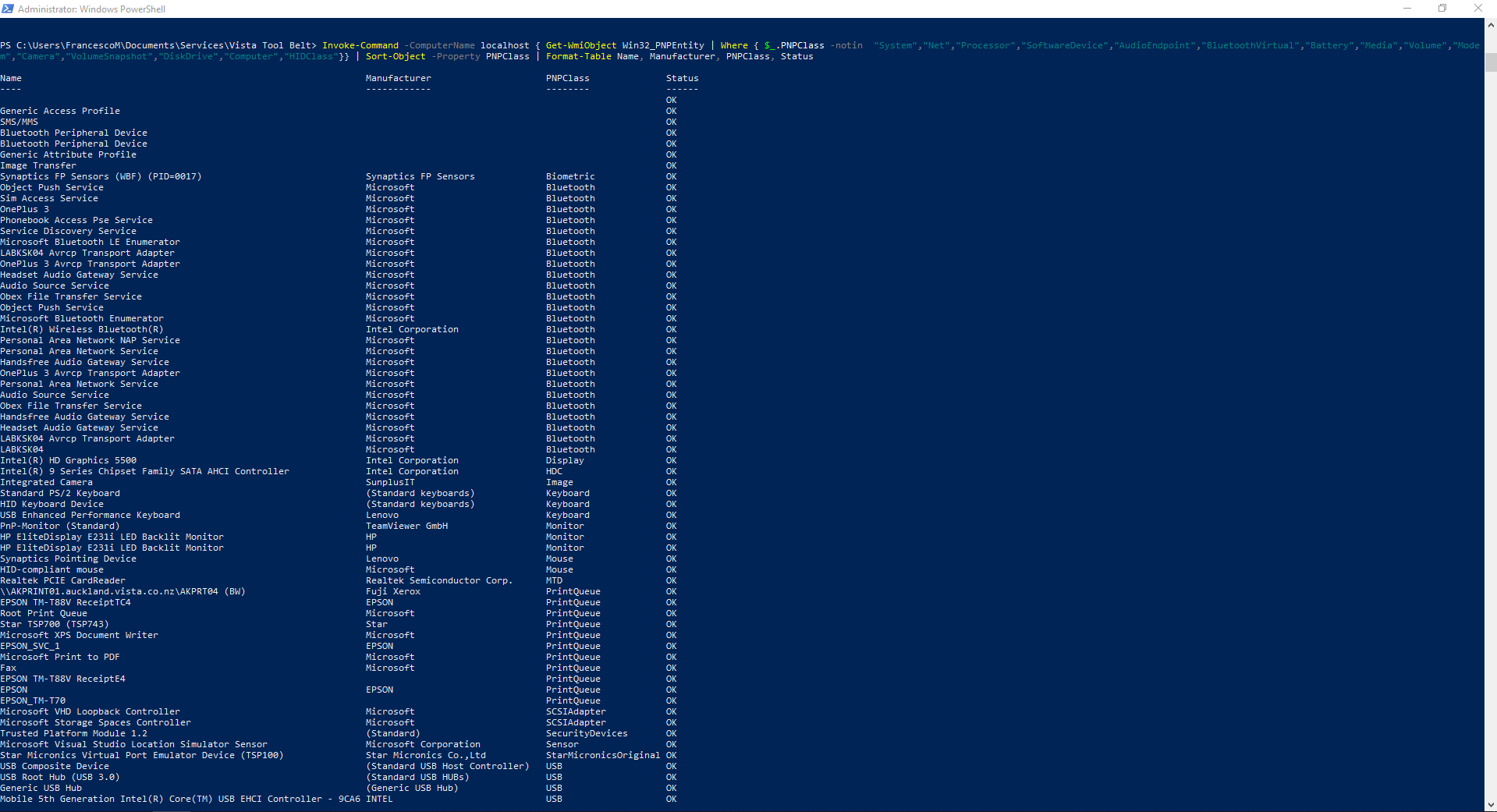
Task: Click 'Get-WmiObject' in the command
Action: click(581, 45)
